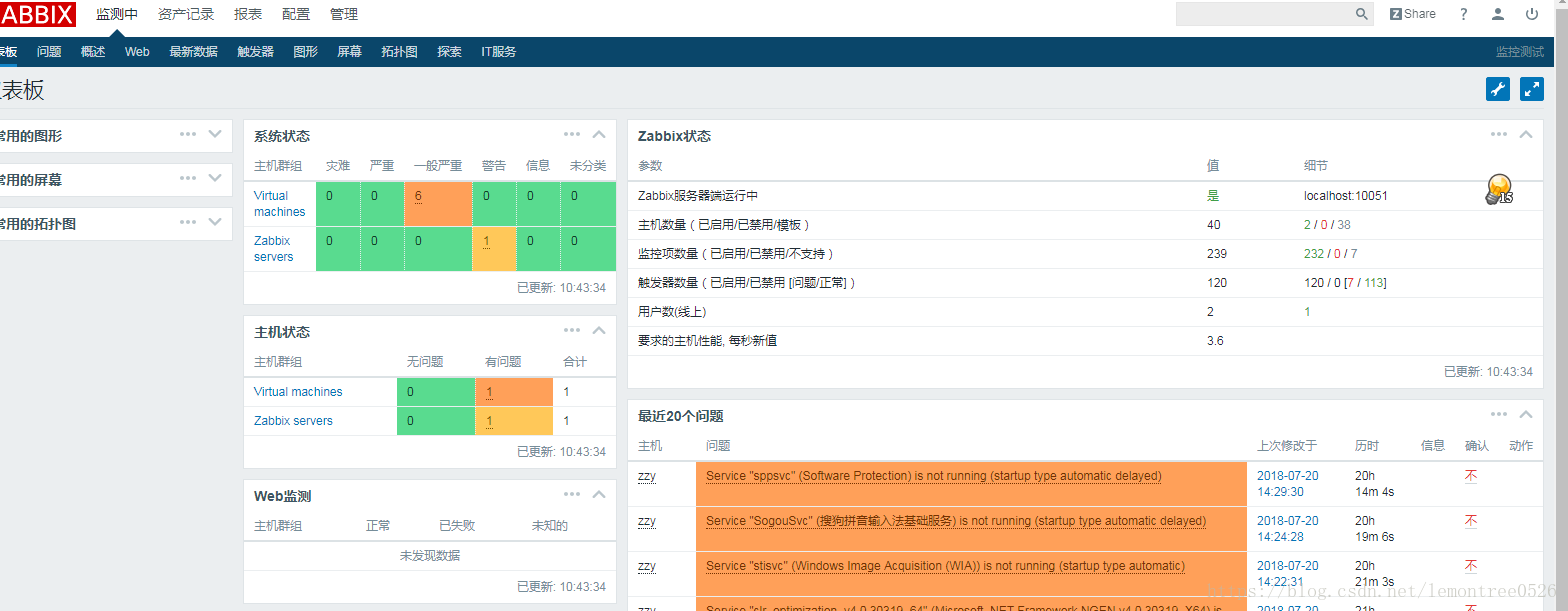
Task: Click the sppsvc service problem link
Action: (x=934, y=476)
